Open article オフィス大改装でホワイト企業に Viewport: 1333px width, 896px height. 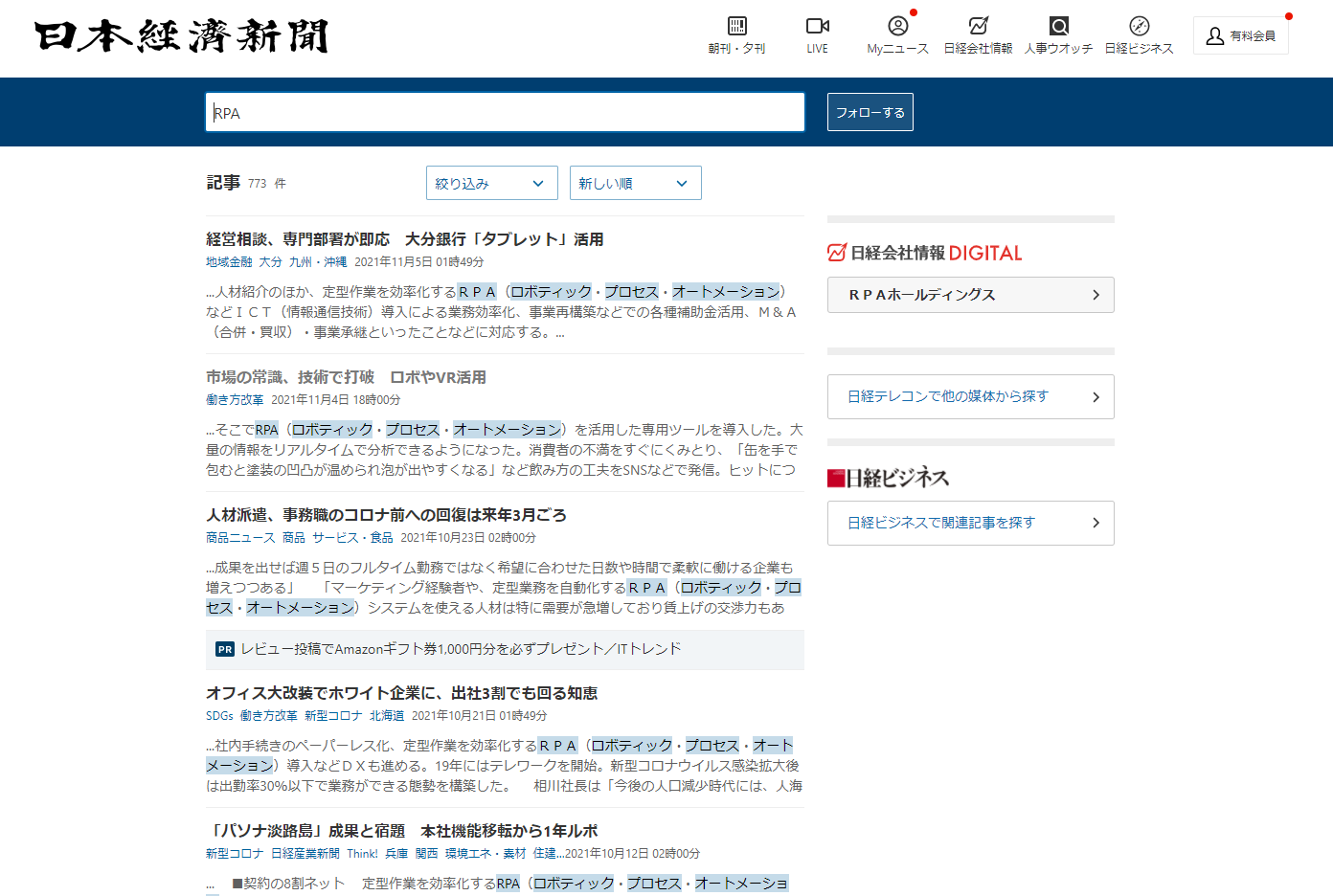point(401,693)
